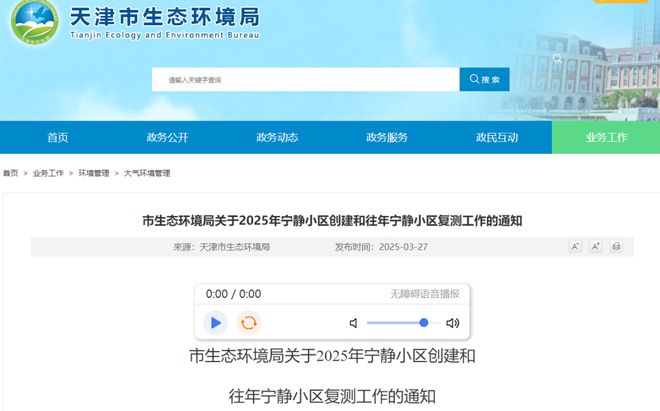Click the source text 来源：天津市生态环境局
The height and width of the screenshot is (411, 660).
(x=221, y=247)
